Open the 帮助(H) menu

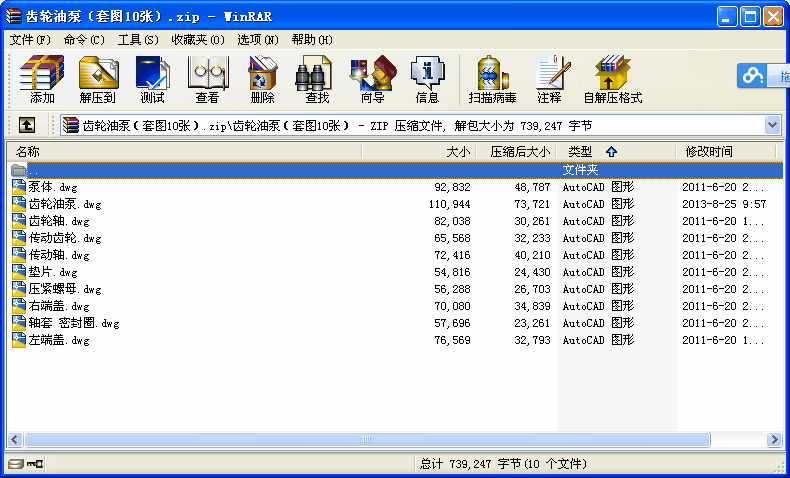(x=312, y=40)
